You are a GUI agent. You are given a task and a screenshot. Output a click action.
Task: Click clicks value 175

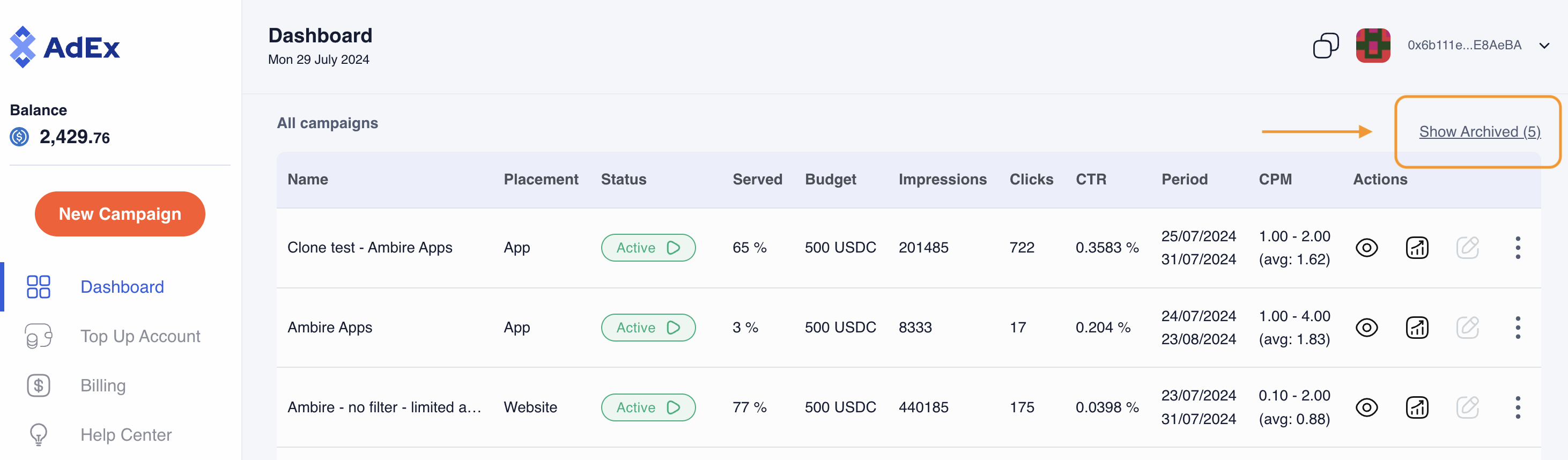coord(1022,407)
